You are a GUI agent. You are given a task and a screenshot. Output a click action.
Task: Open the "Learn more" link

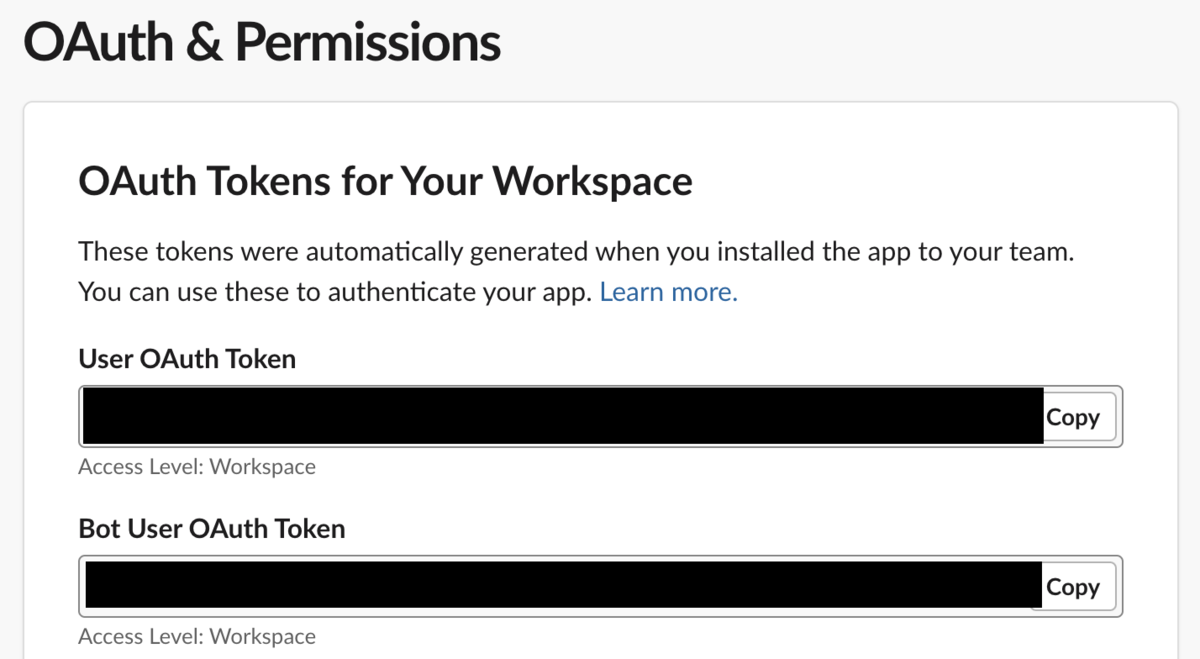(x=668, y=292)
